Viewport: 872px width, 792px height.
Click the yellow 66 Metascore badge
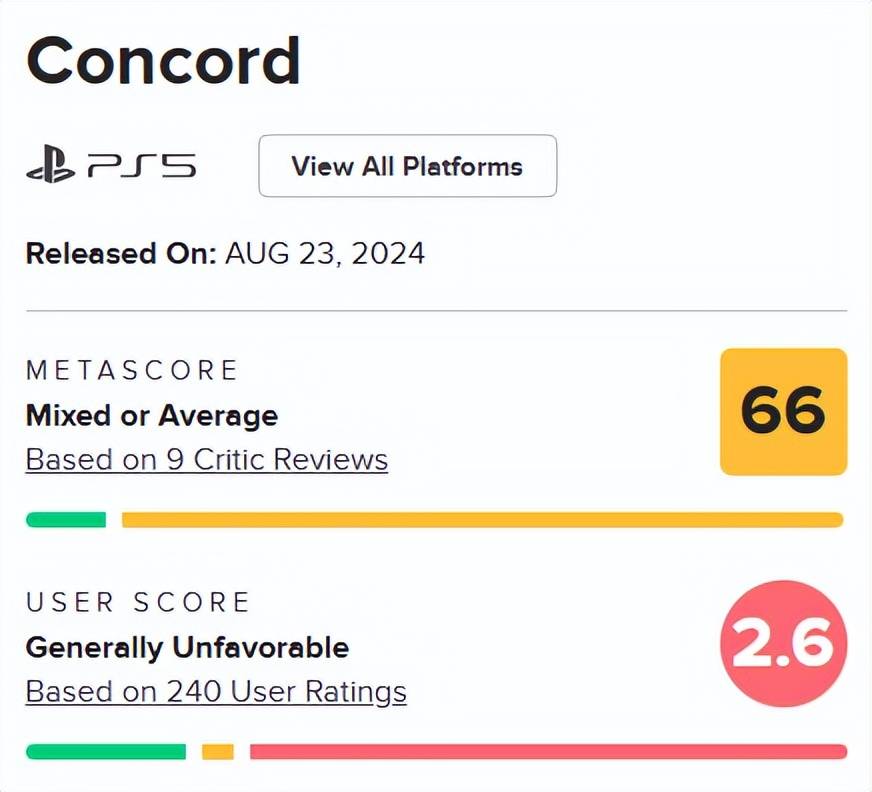click(x=783, y=411)
